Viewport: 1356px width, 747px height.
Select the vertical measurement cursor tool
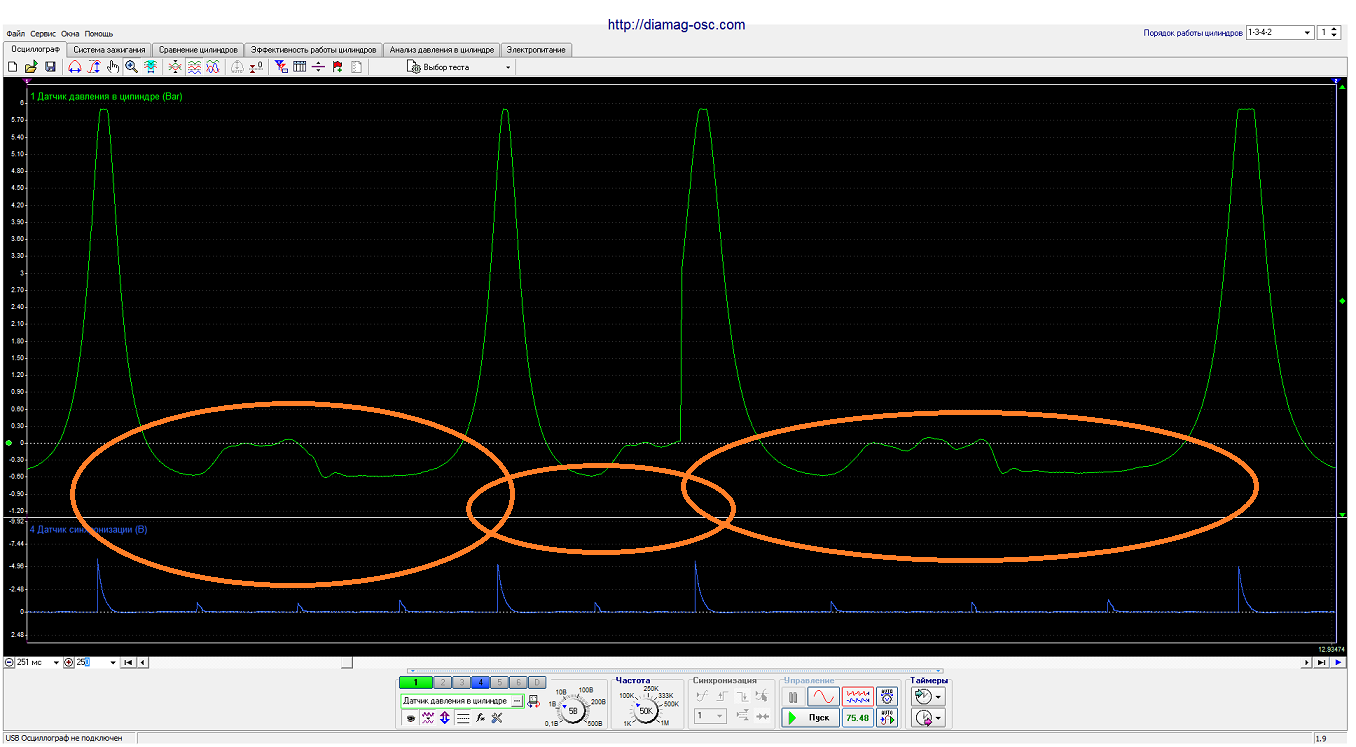click(94, 67)
